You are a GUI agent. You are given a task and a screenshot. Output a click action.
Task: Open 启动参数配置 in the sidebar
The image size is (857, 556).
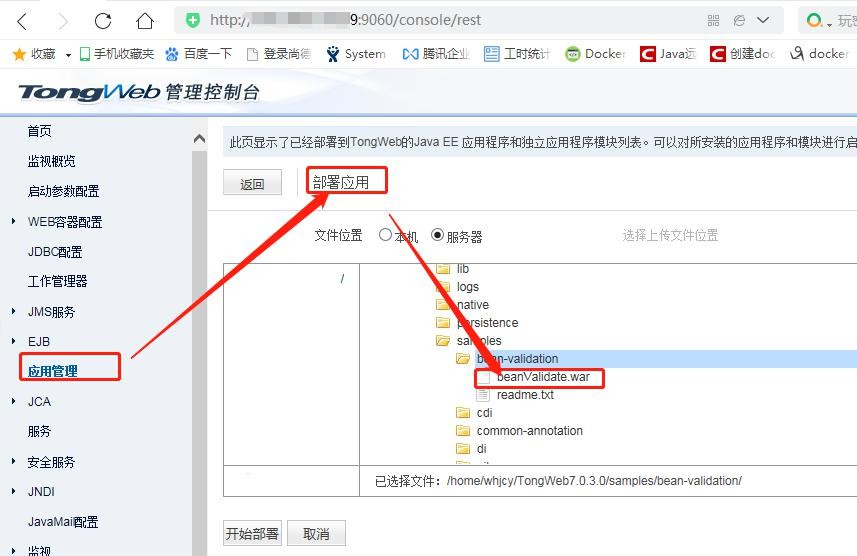[x=63, y=191]
